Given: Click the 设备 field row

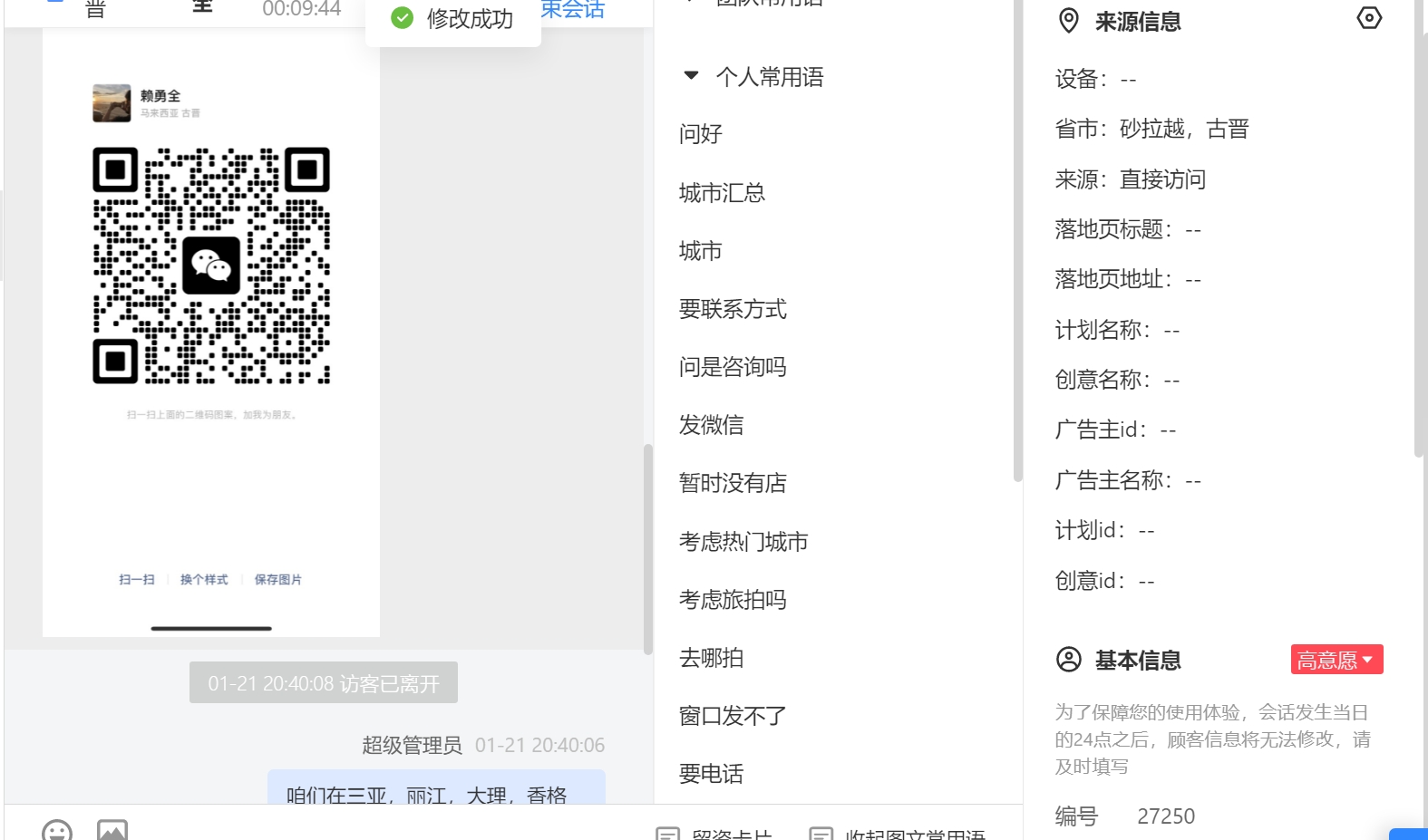Looking at the screenshot, I should (x=1095, y=79).
